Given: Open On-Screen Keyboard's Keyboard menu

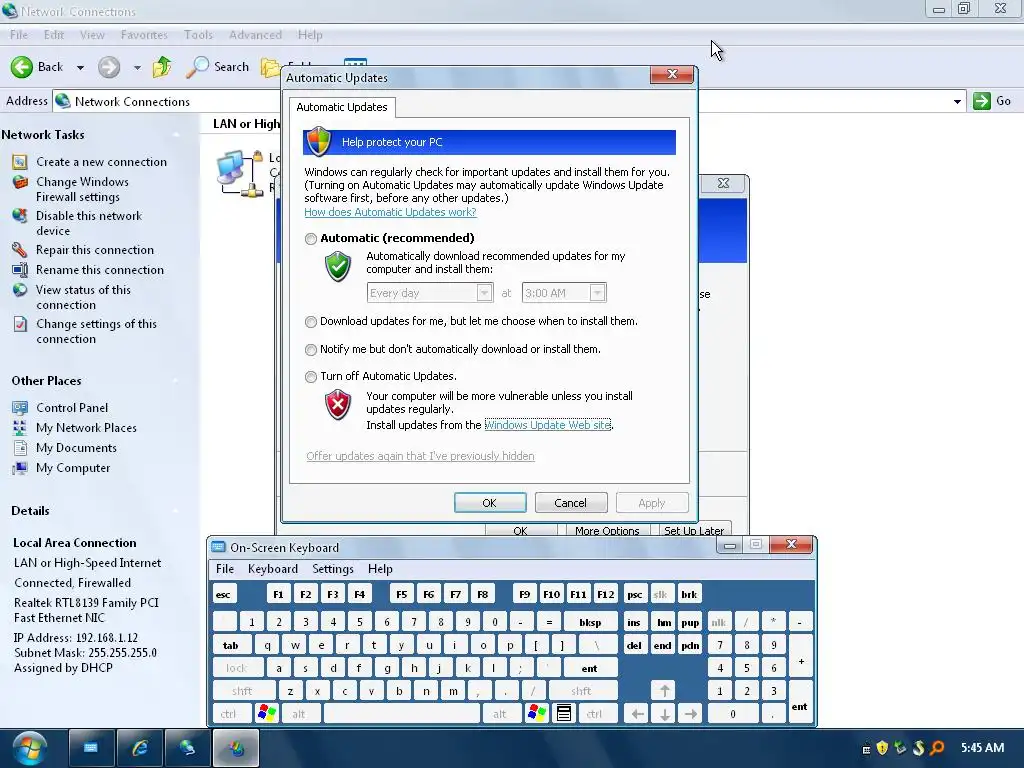Looking at the screenshot, I should click(x=272, y=569).
